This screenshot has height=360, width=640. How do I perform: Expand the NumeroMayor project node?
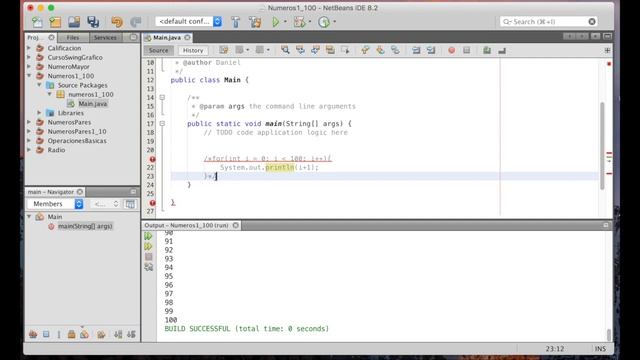29,67
